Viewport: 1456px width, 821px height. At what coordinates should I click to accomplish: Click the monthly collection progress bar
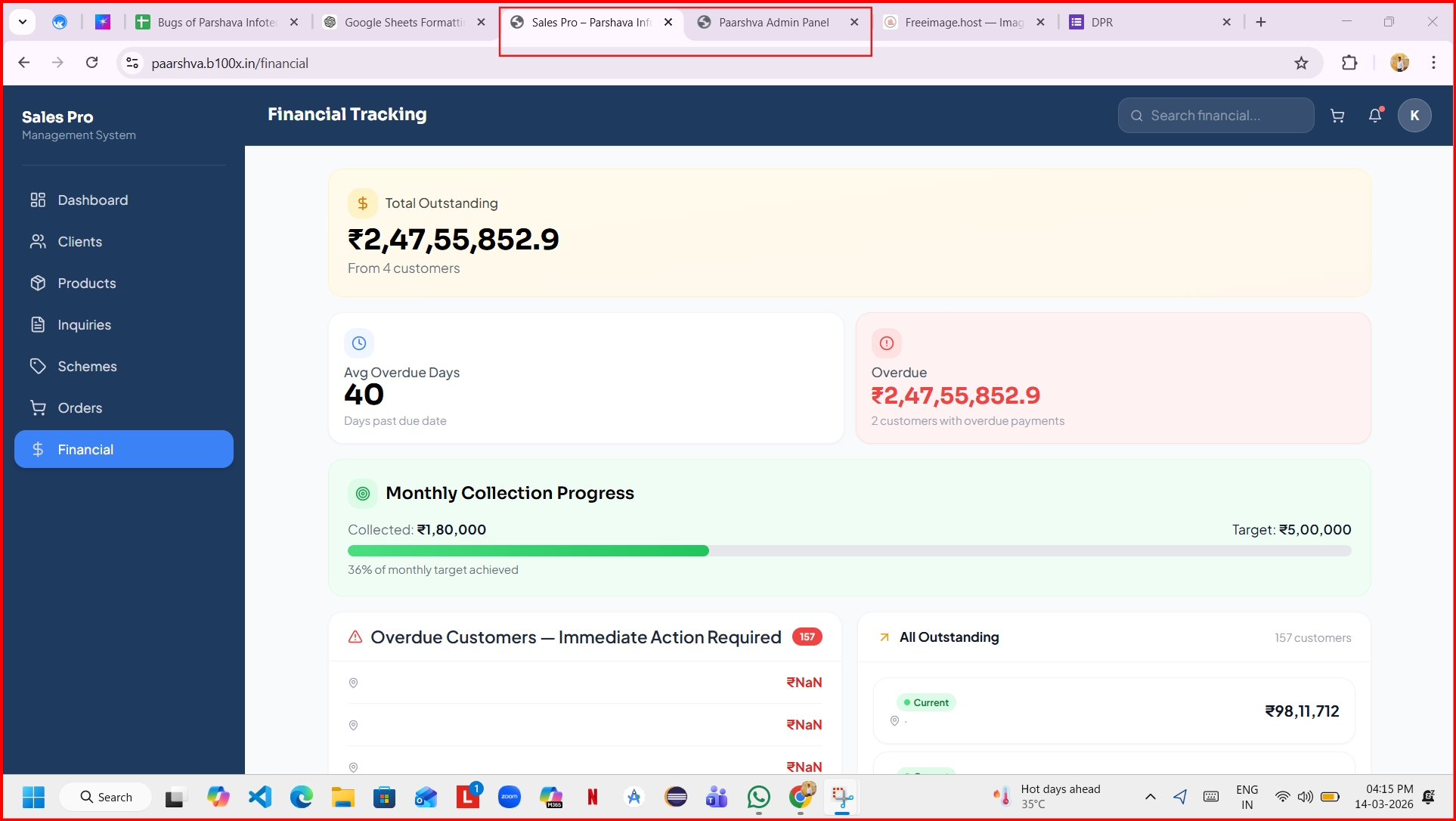[850, 550]
